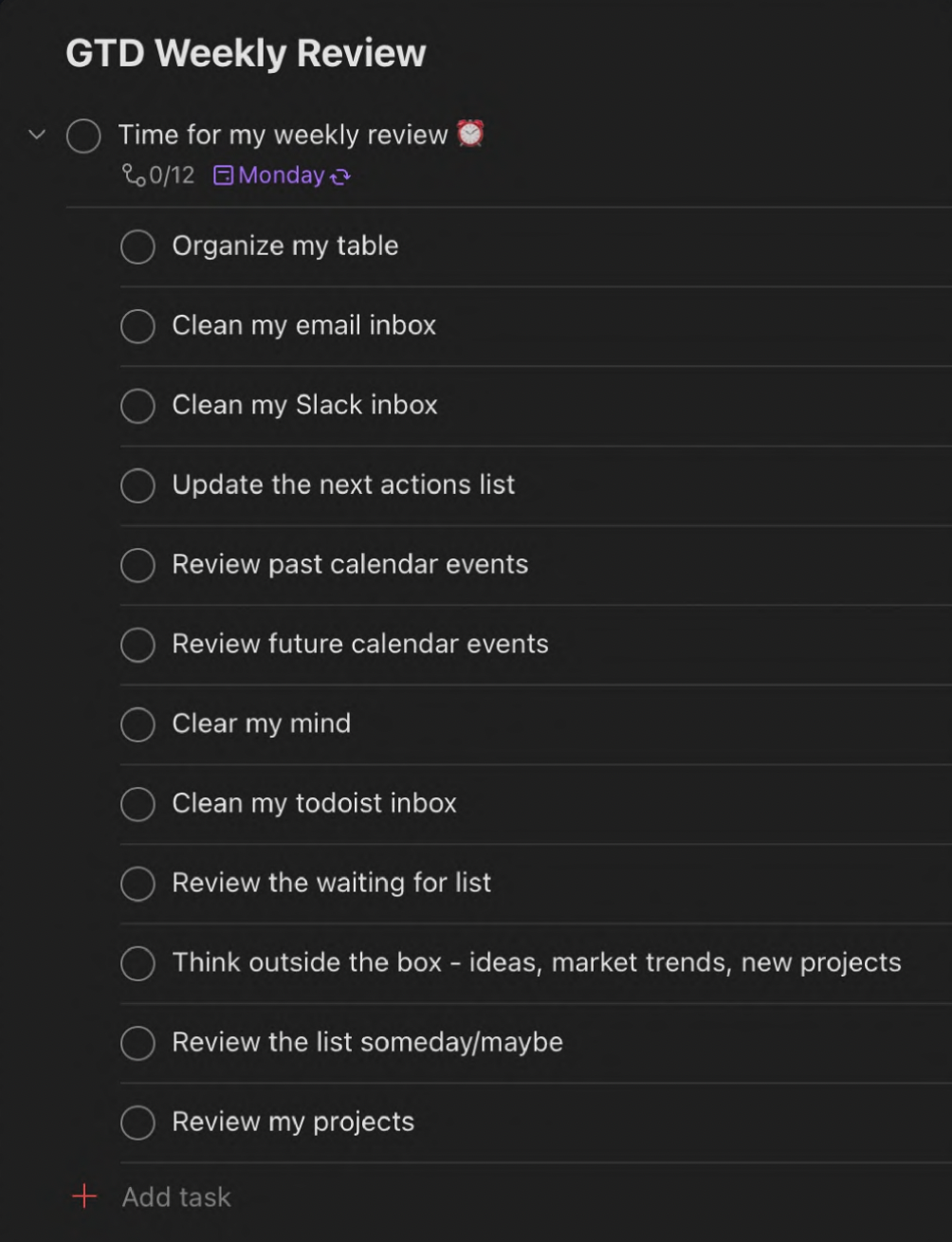Viewport: 952px width, 1242px height.
Task: Select the 'Review the waiting for list' task text
Action: pos(332,883)
